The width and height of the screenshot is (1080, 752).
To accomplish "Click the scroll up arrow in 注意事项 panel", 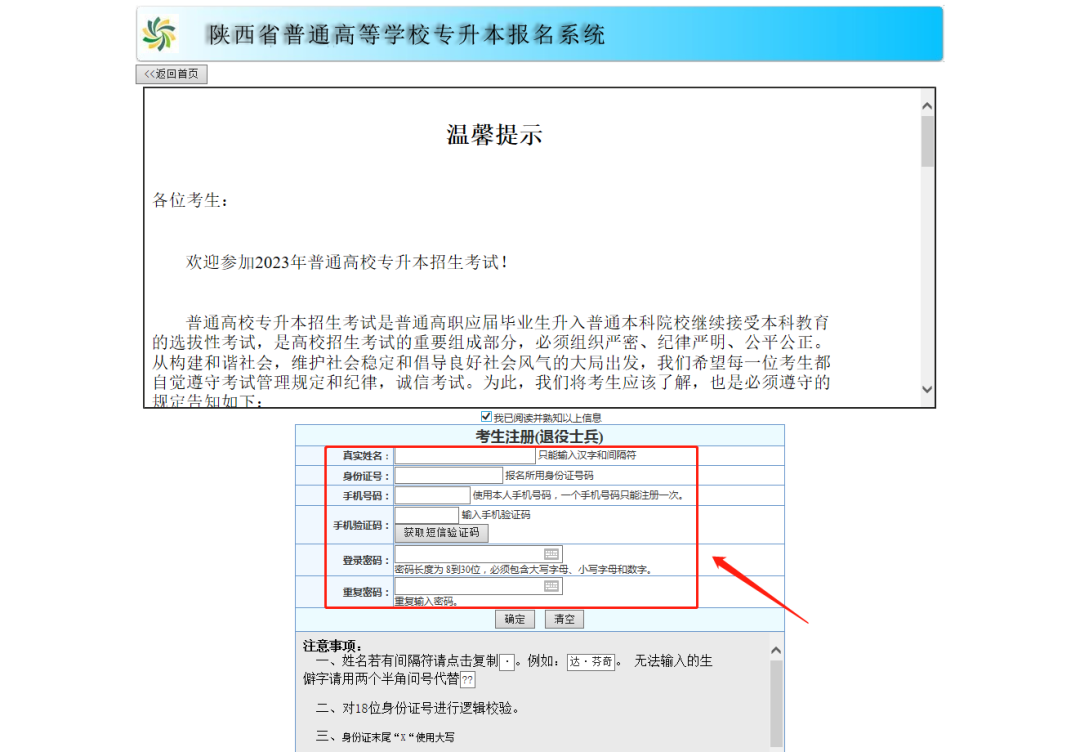I will pyautogui.click(x=776, y=650).
